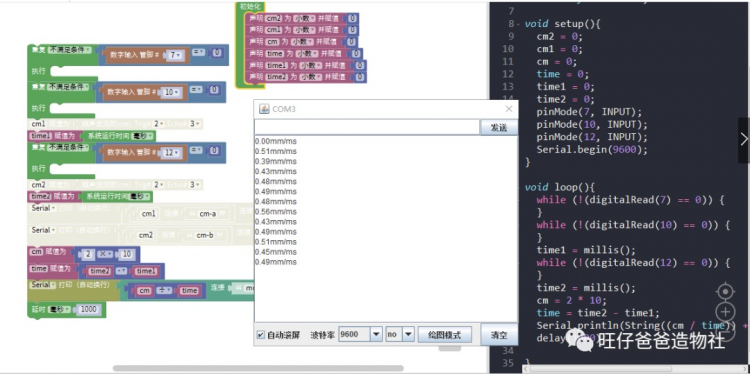Open the 小数 type dropdown for time2
Viewport: 750px width, 374px height.
click(311, 77)
